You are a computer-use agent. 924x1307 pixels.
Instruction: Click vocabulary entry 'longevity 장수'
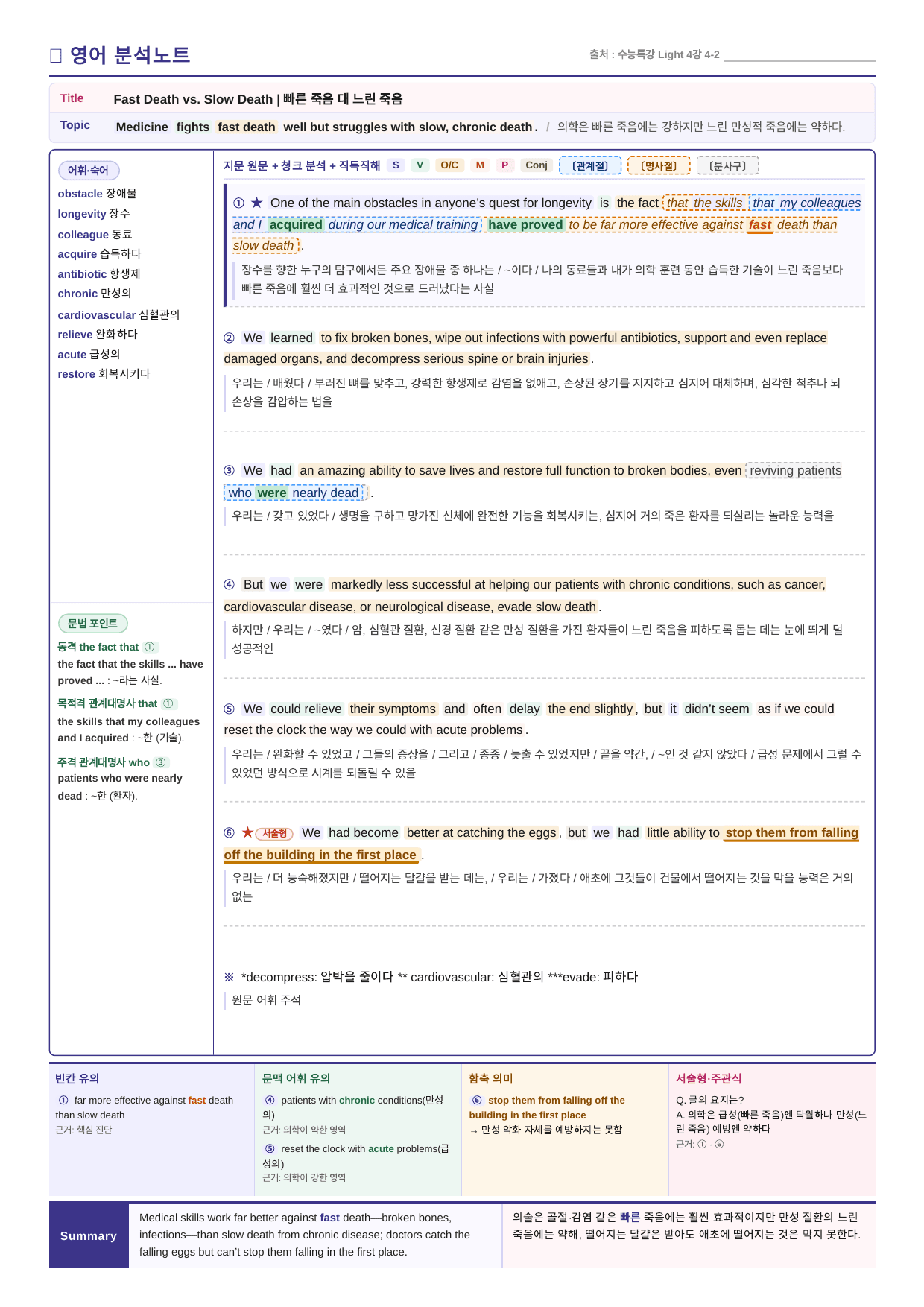94,214
